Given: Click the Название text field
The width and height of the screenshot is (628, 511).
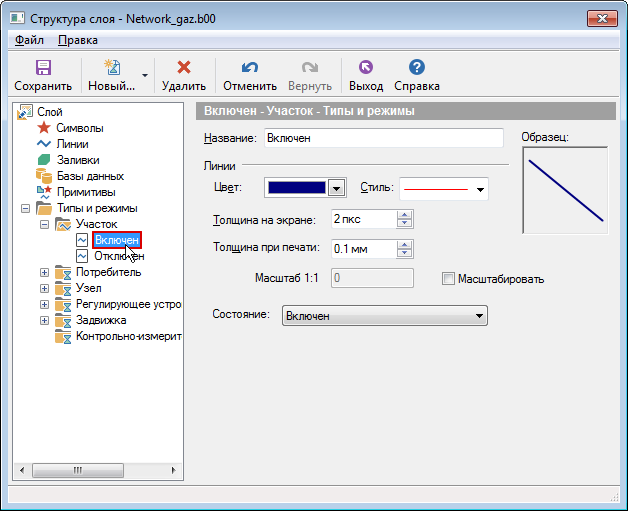Looking at the screenshot, I should coord(383,138).
